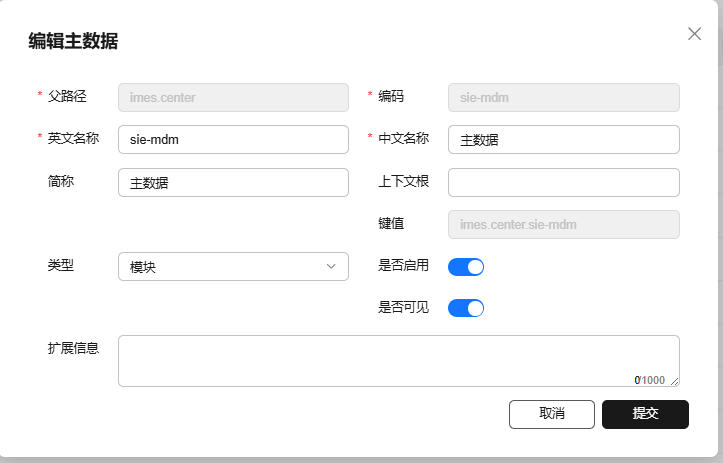
Task: Toggle the 是否启用 switch
Action: 466,267
